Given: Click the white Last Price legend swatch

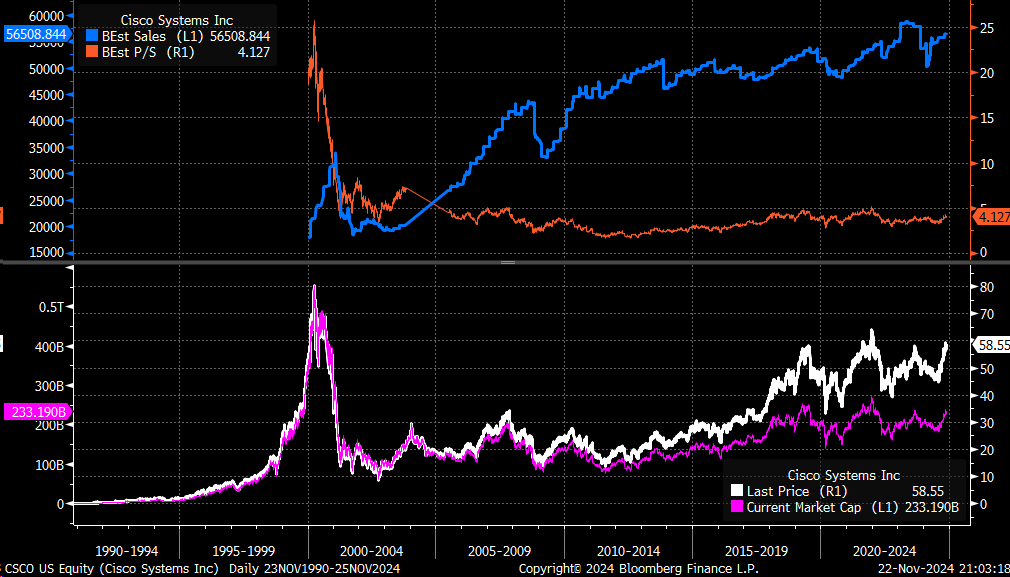Looking at the screenshot, I should point(735,491).
